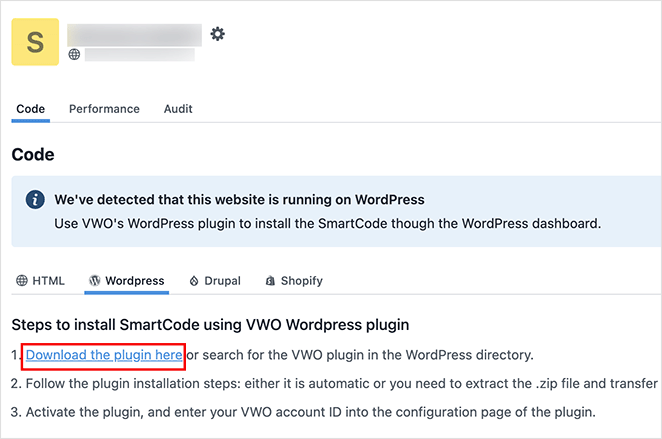Switch to HTML install instructions
662x439 pixels.
48,281
